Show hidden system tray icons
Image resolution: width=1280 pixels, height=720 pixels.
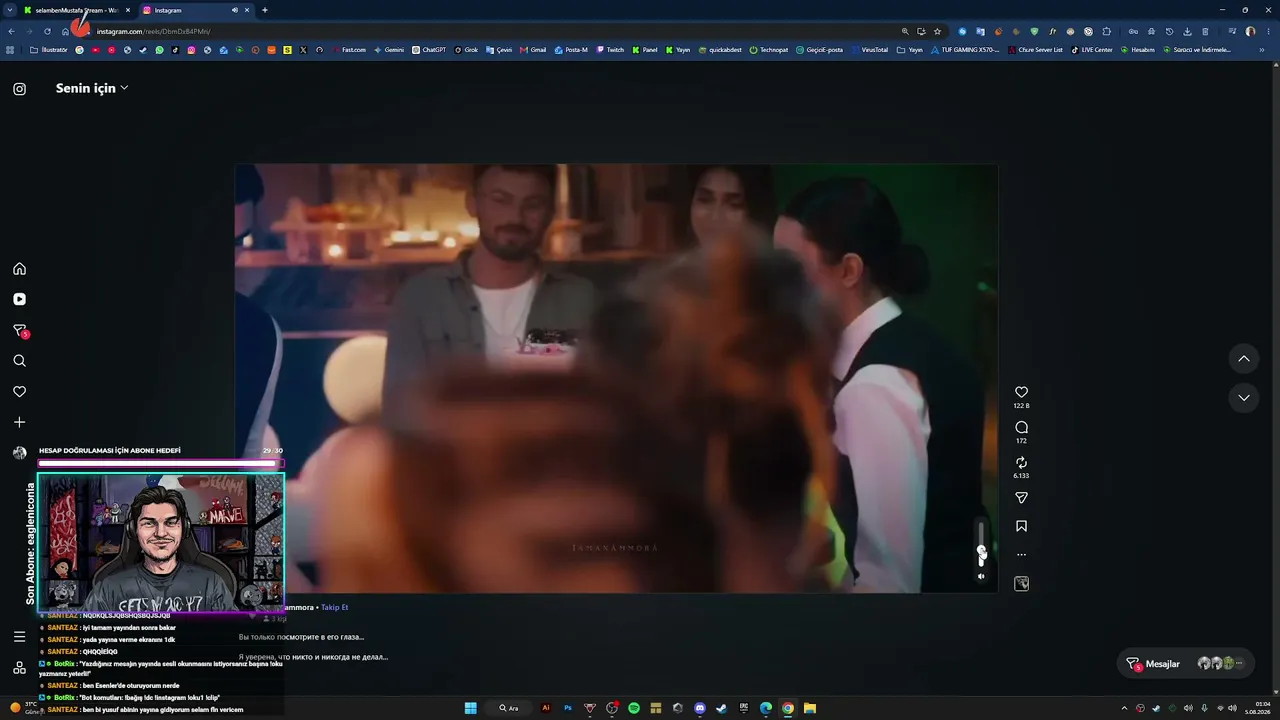[x=1125, y=708]
